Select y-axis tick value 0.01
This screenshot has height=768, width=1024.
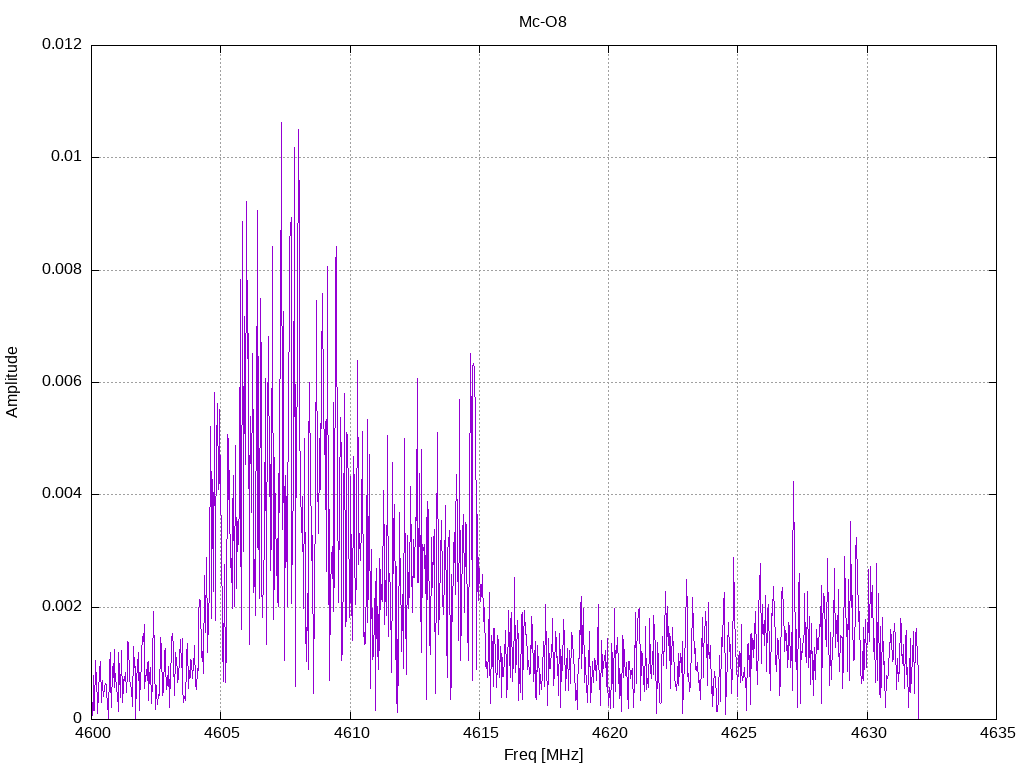click(67, 157)
